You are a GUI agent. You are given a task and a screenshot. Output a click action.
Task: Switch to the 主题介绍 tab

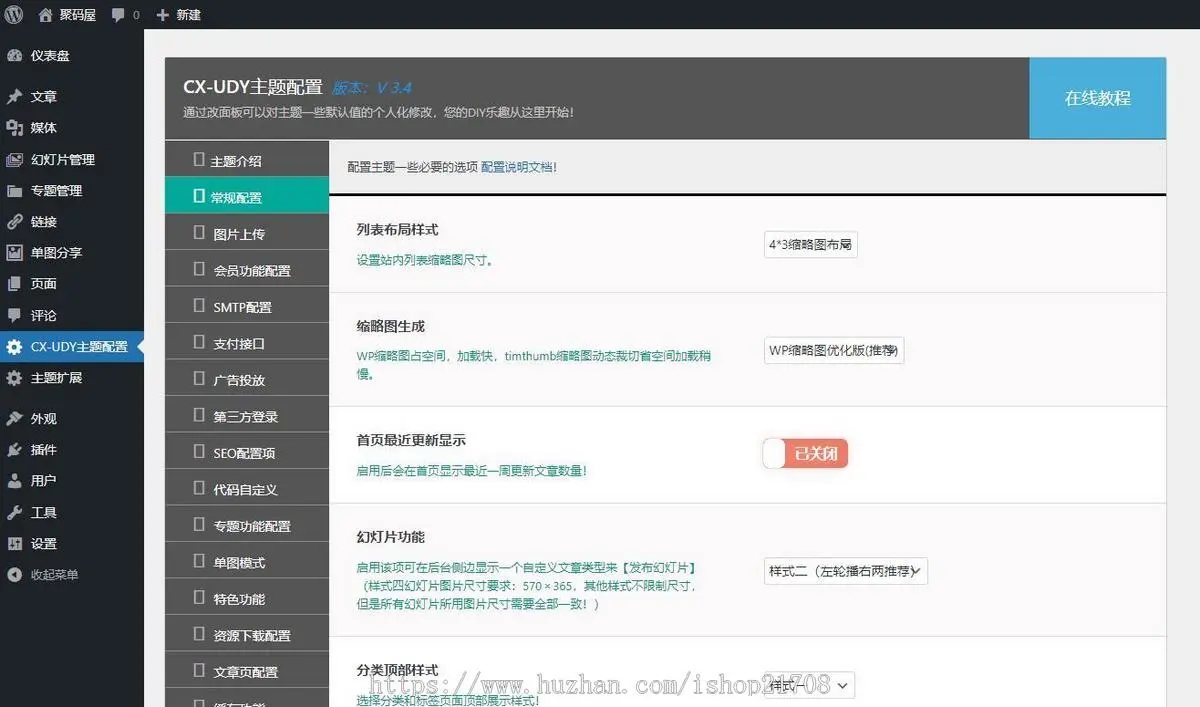click(247, 161)
